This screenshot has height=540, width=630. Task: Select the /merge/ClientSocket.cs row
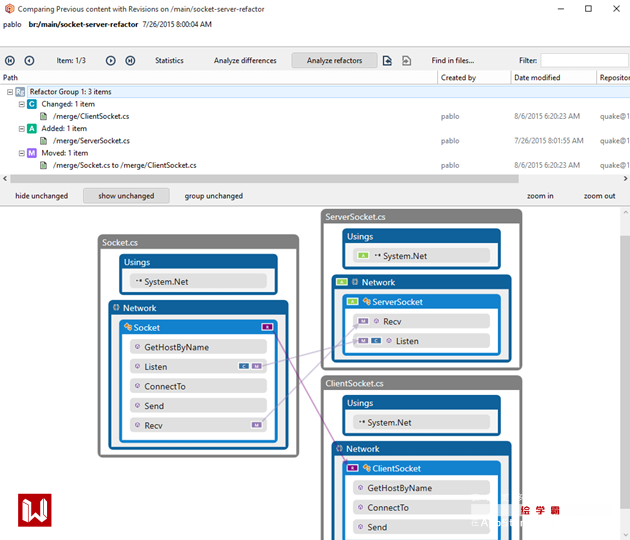coord(315,117)
